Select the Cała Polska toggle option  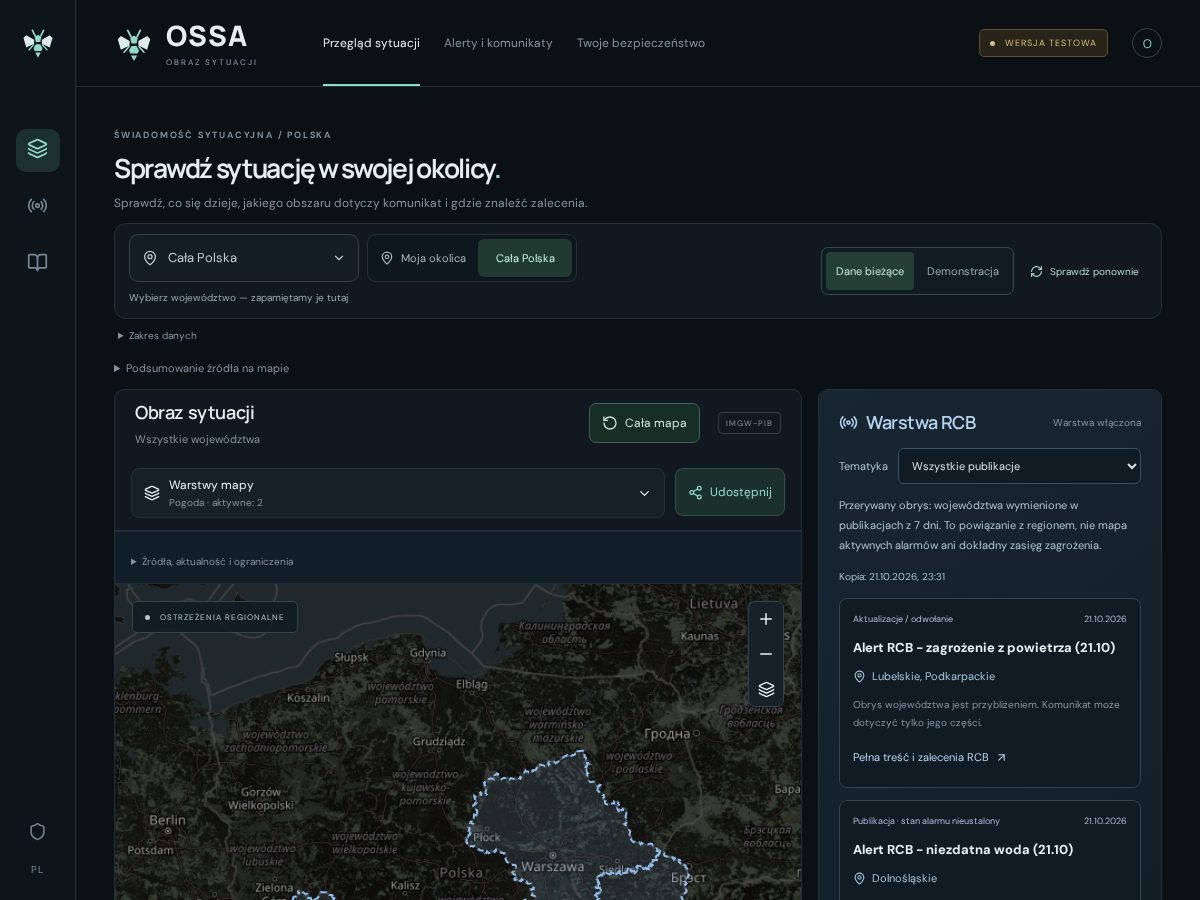(x=525, y=258)
